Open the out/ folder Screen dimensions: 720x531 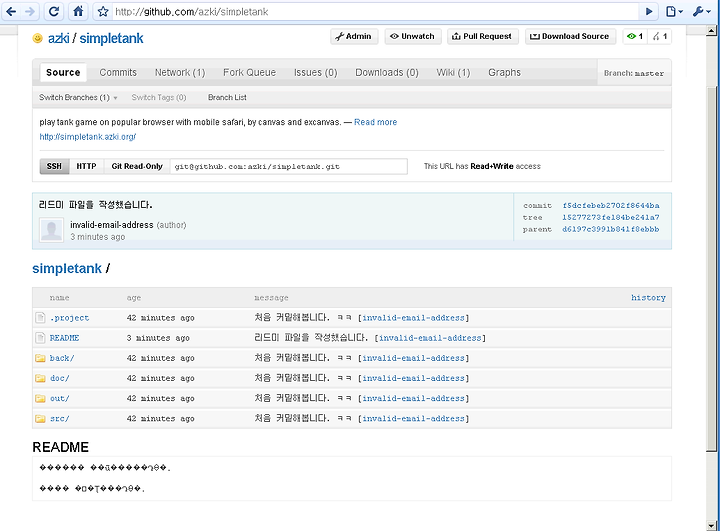[59, 399]
